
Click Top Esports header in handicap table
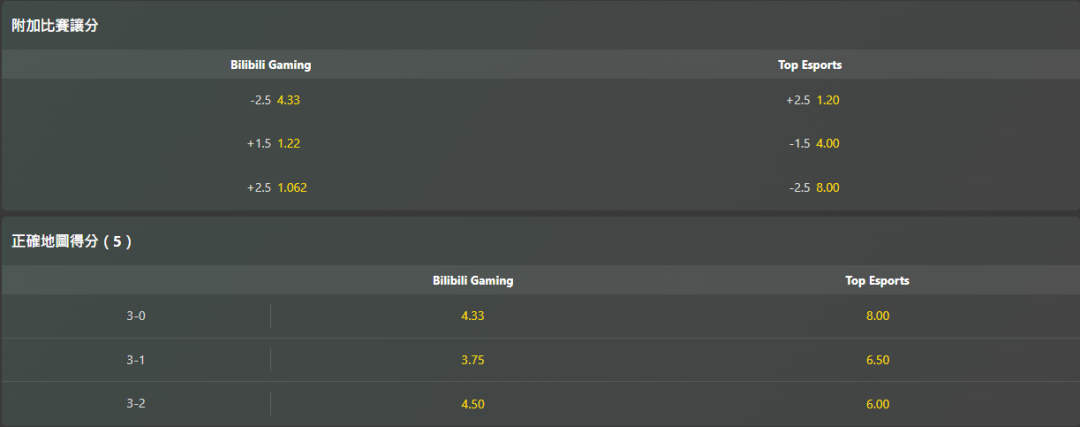(x=810, y=65)
